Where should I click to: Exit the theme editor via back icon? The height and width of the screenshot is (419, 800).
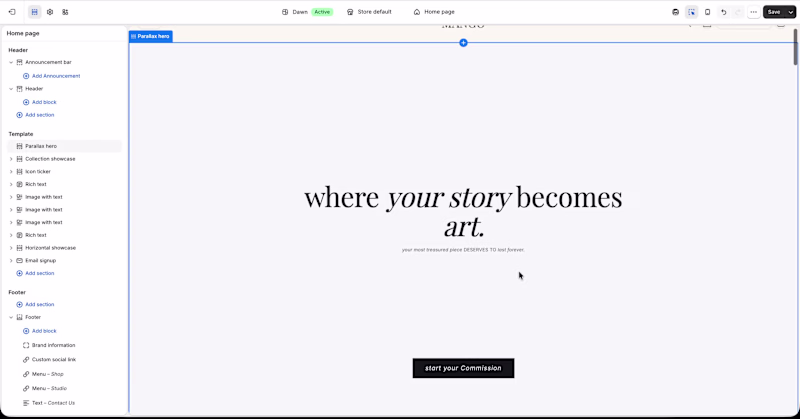(x=12, y=12)
